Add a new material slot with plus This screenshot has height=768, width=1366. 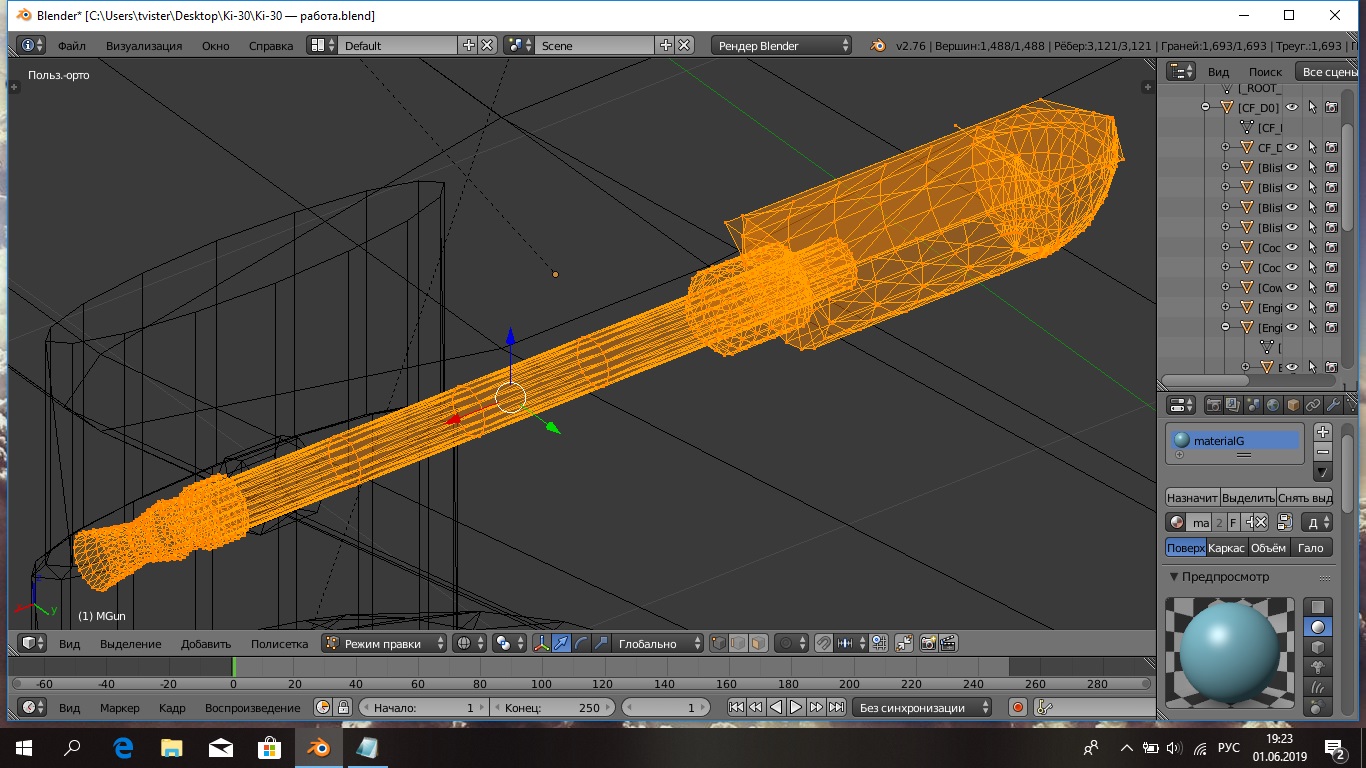tap(1323, 432)
